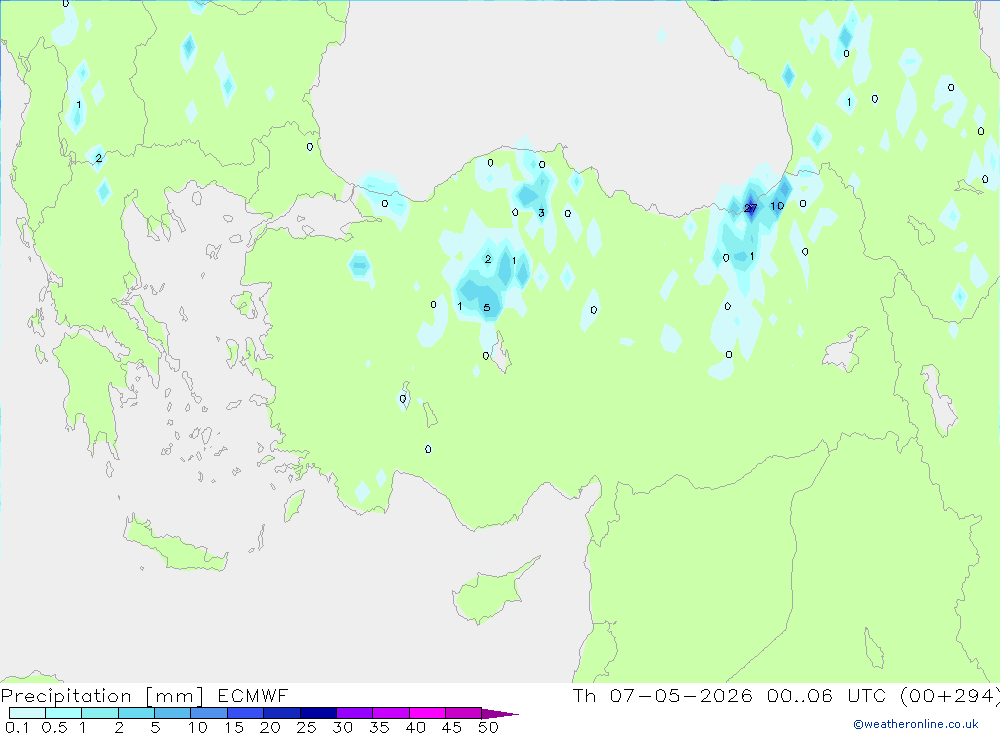
Task: Click the '50' legend scale label
Action: click(x=488, y=727)
